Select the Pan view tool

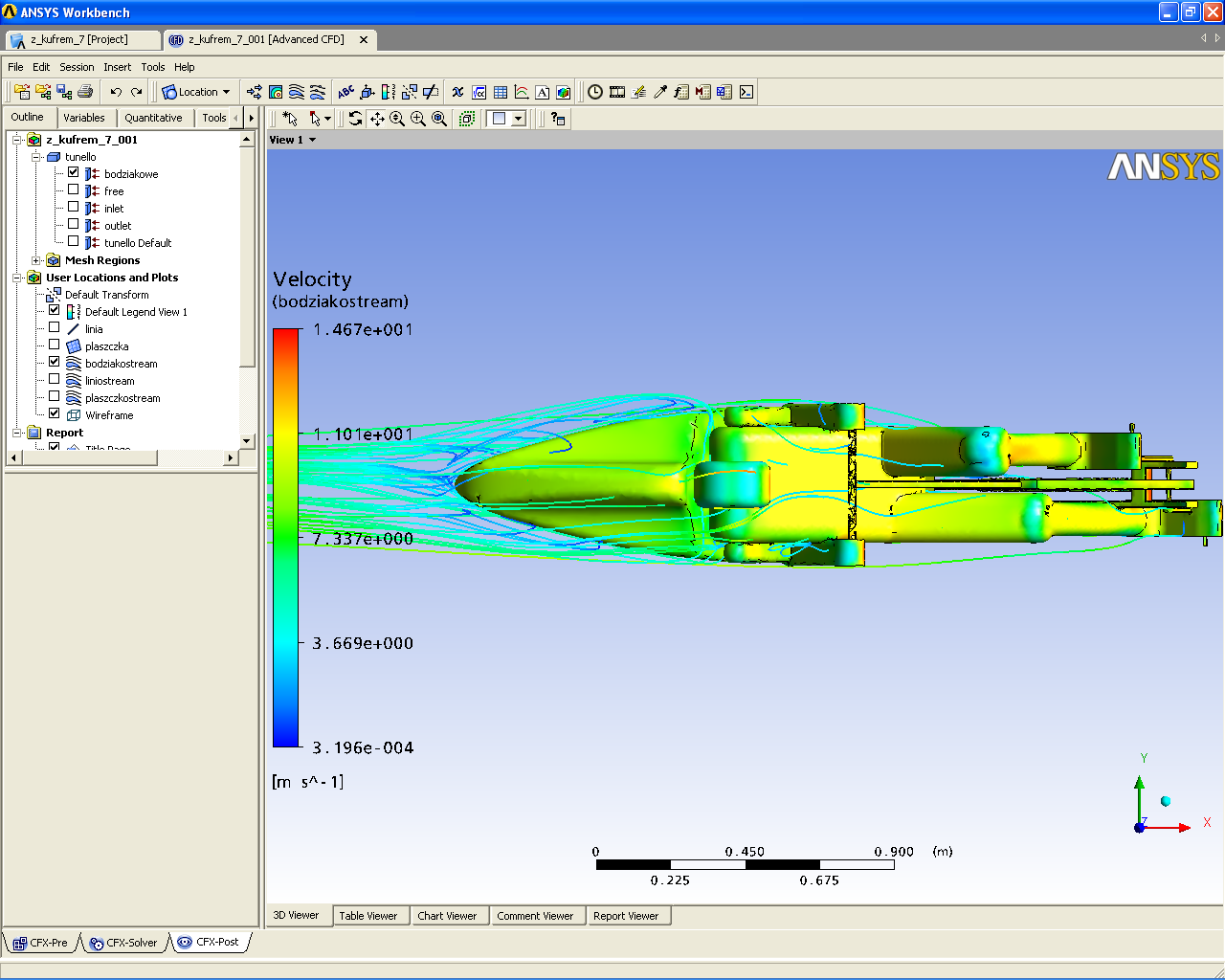point(377,119)
